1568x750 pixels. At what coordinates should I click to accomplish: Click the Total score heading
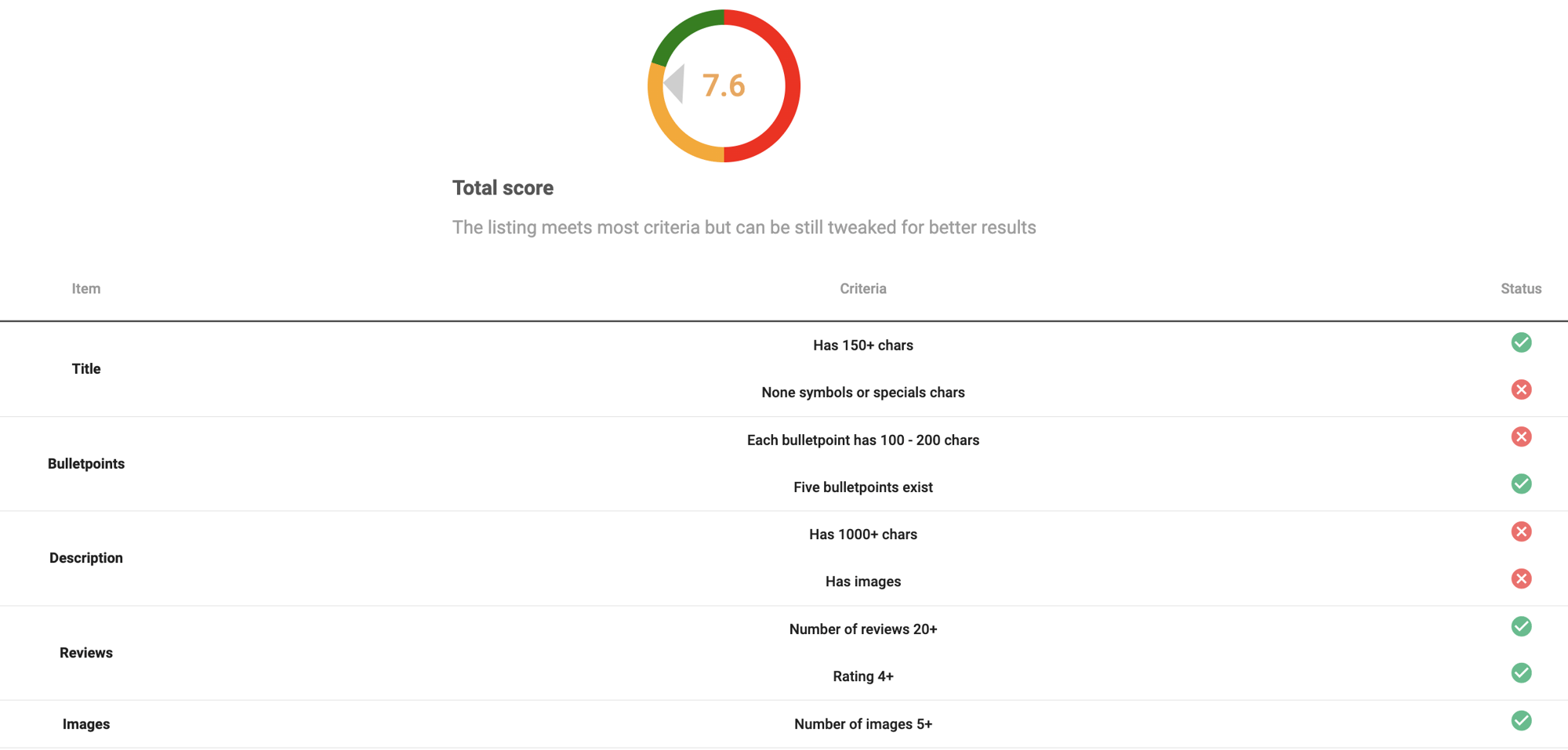coord(503,188)
